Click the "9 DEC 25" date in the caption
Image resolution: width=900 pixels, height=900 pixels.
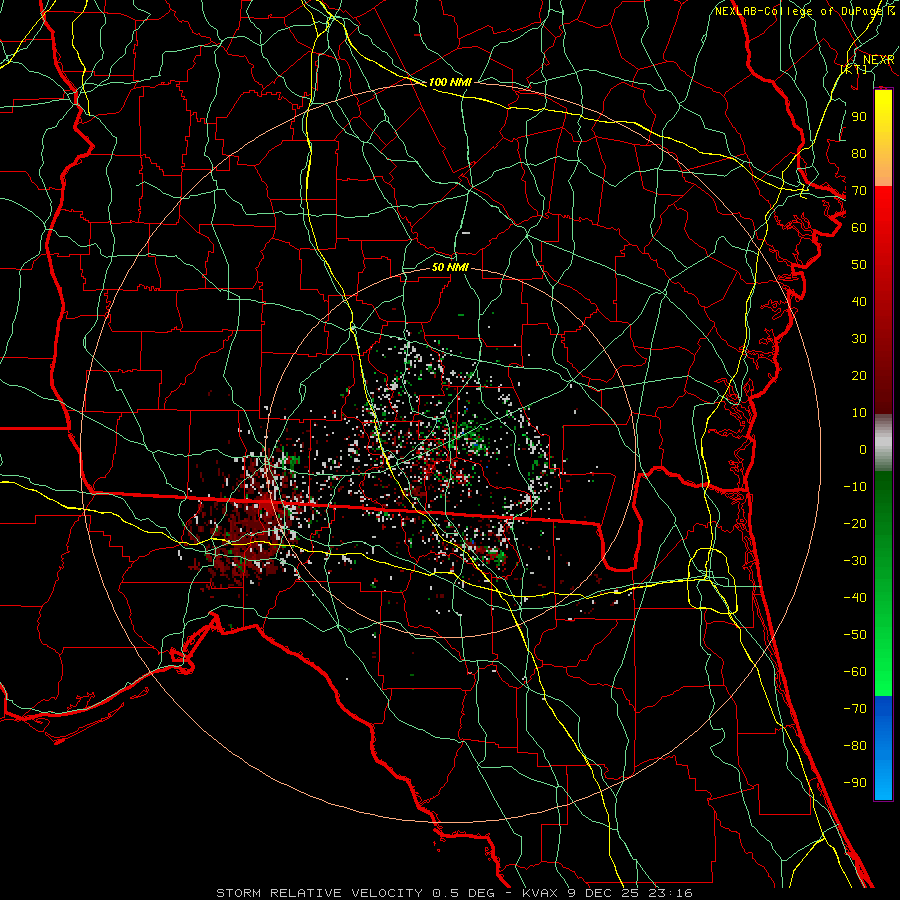click(x=604, y=893)
